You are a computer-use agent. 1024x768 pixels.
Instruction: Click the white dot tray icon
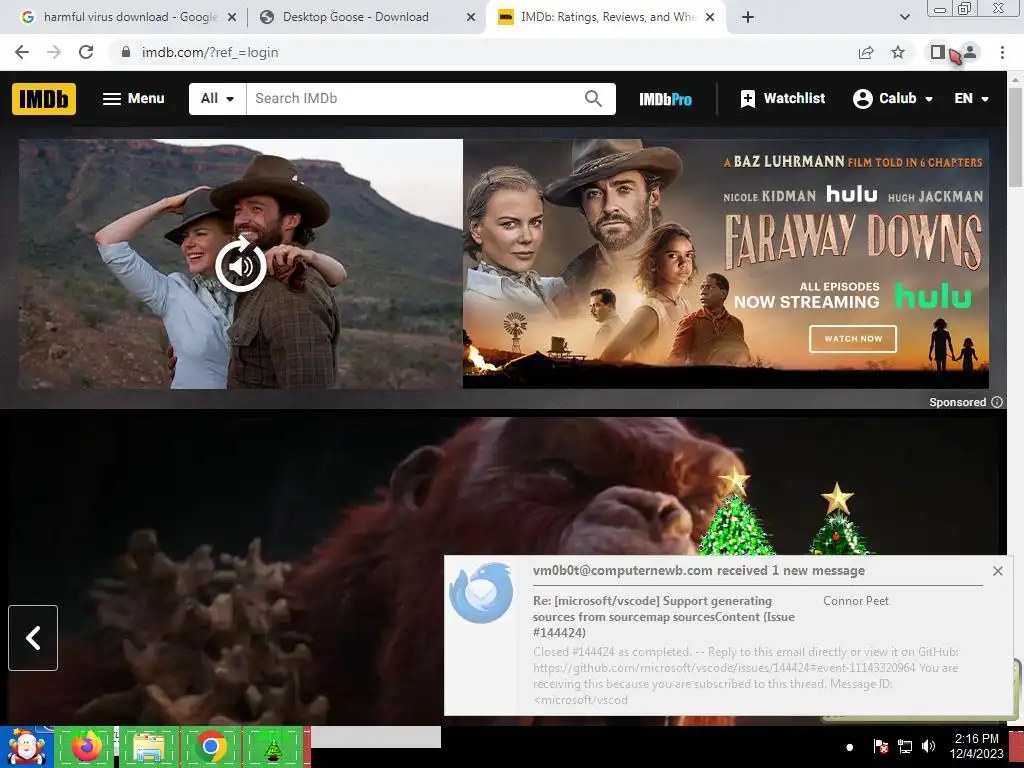[849, 747]
